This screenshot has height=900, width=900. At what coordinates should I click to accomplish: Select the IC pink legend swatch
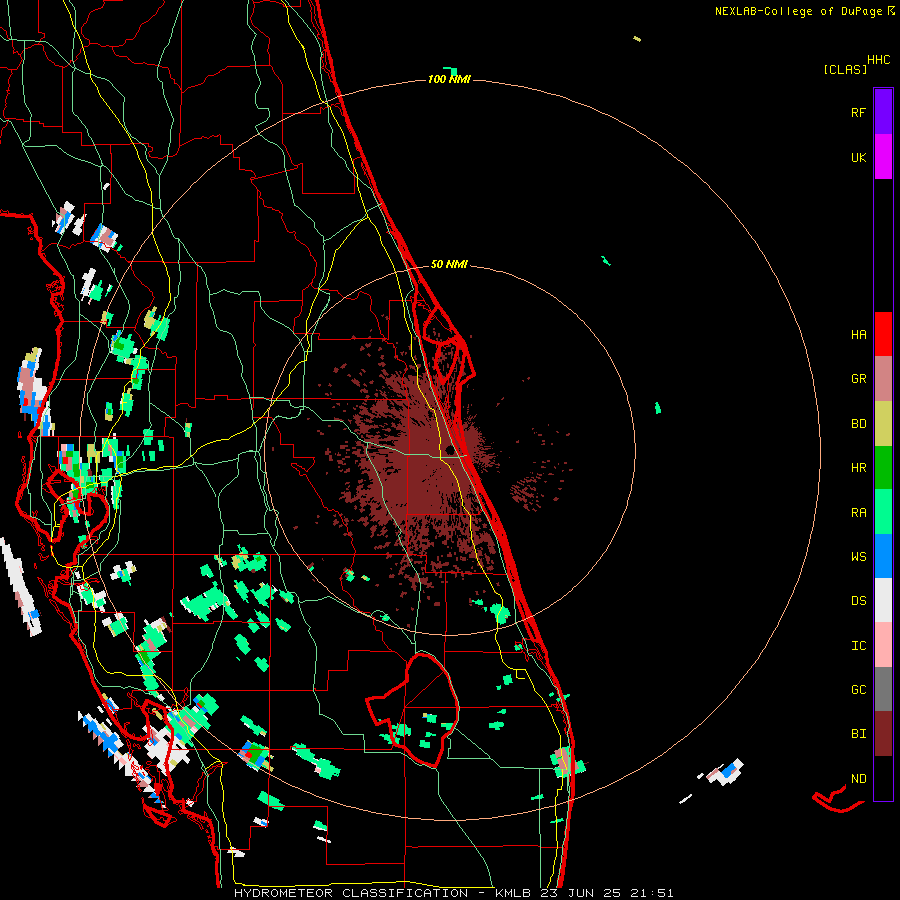pyautogui.click(x=883, y=645)
